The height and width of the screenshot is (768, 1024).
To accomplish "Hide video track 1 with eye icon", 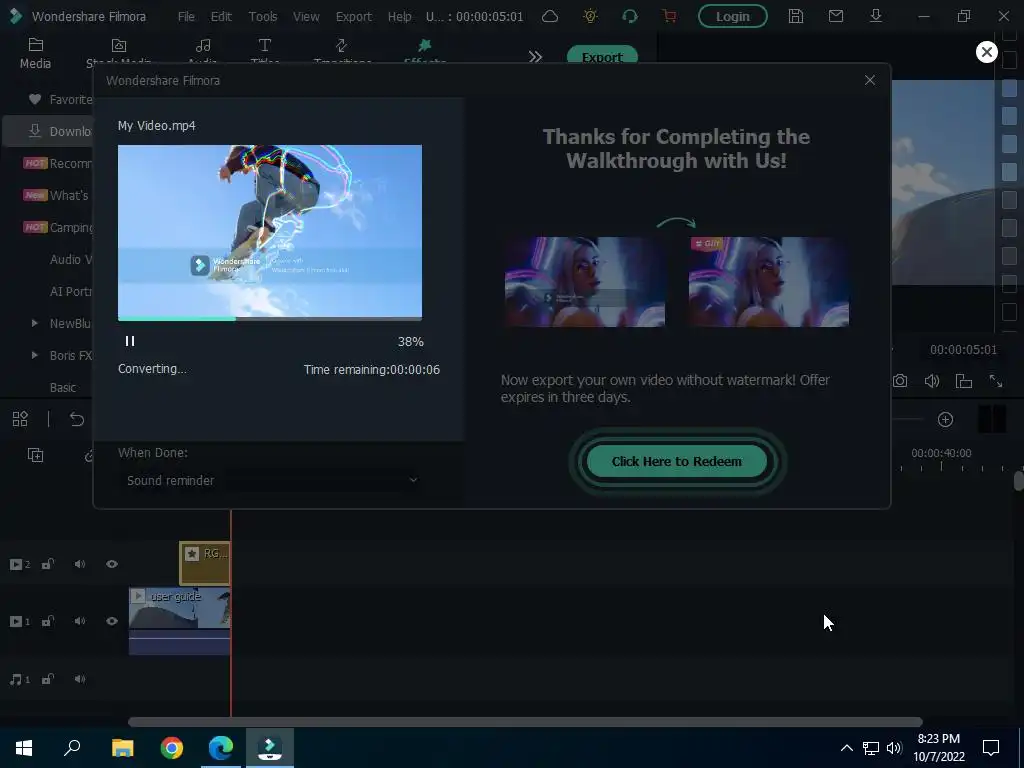I will tap(112, 621).
